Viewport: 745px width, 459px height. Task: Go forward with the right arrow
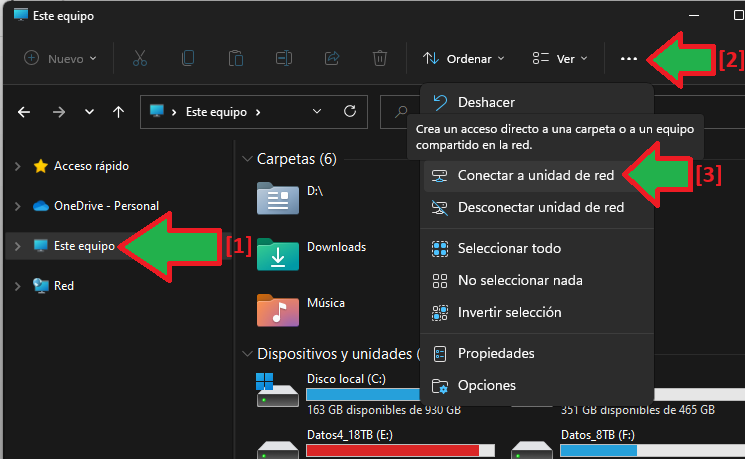(59, 112)
